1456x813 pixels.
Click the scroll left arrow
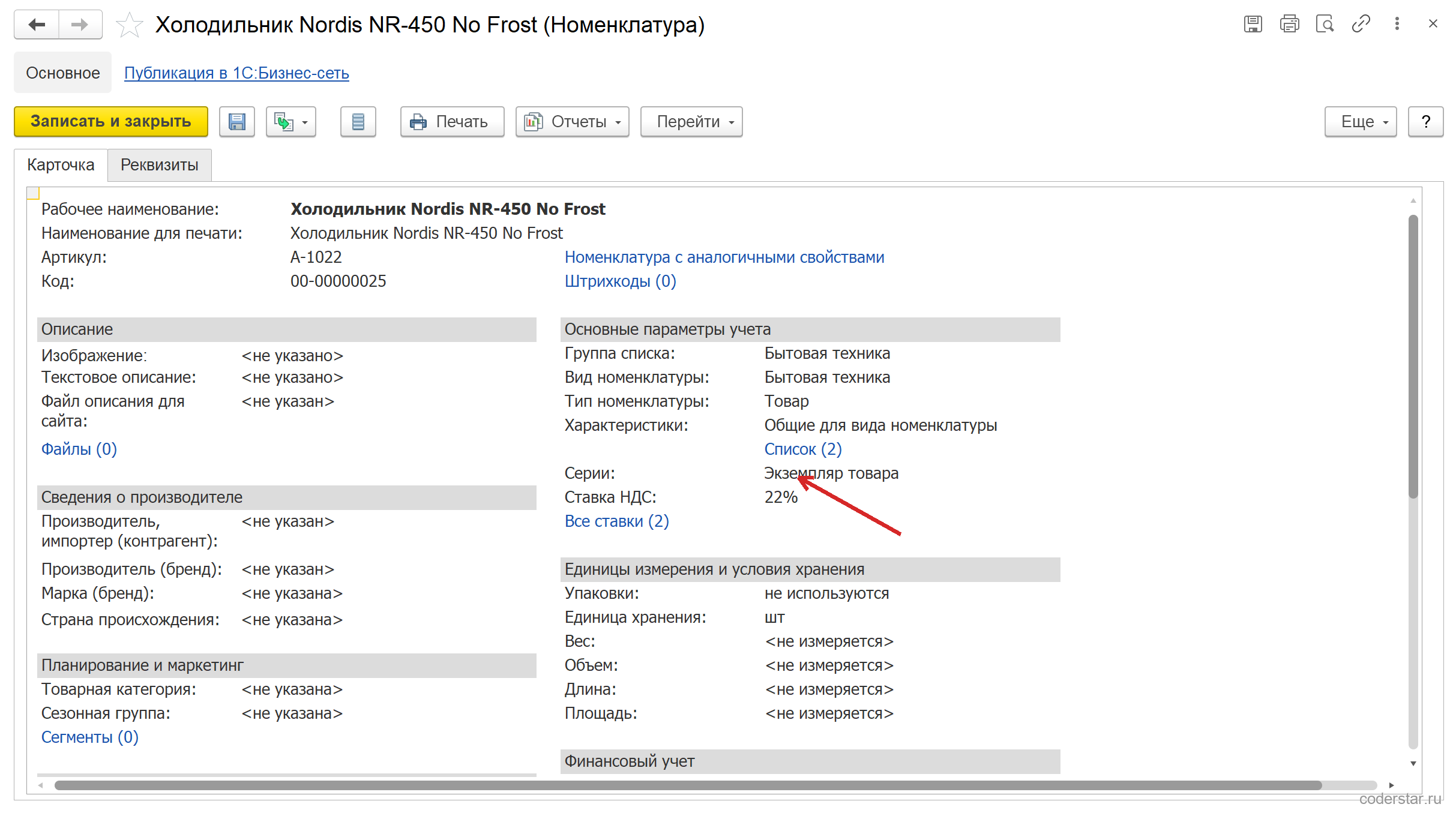41,785
